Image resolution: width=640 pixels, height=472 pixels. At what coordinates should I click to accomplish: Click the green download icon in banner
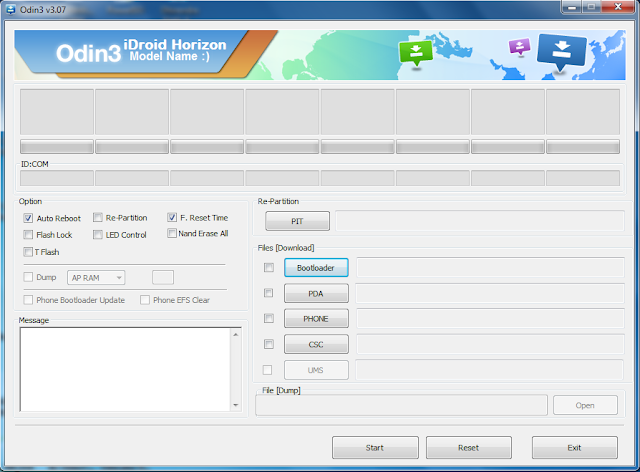pyautogui.click(x=416, y=53)
